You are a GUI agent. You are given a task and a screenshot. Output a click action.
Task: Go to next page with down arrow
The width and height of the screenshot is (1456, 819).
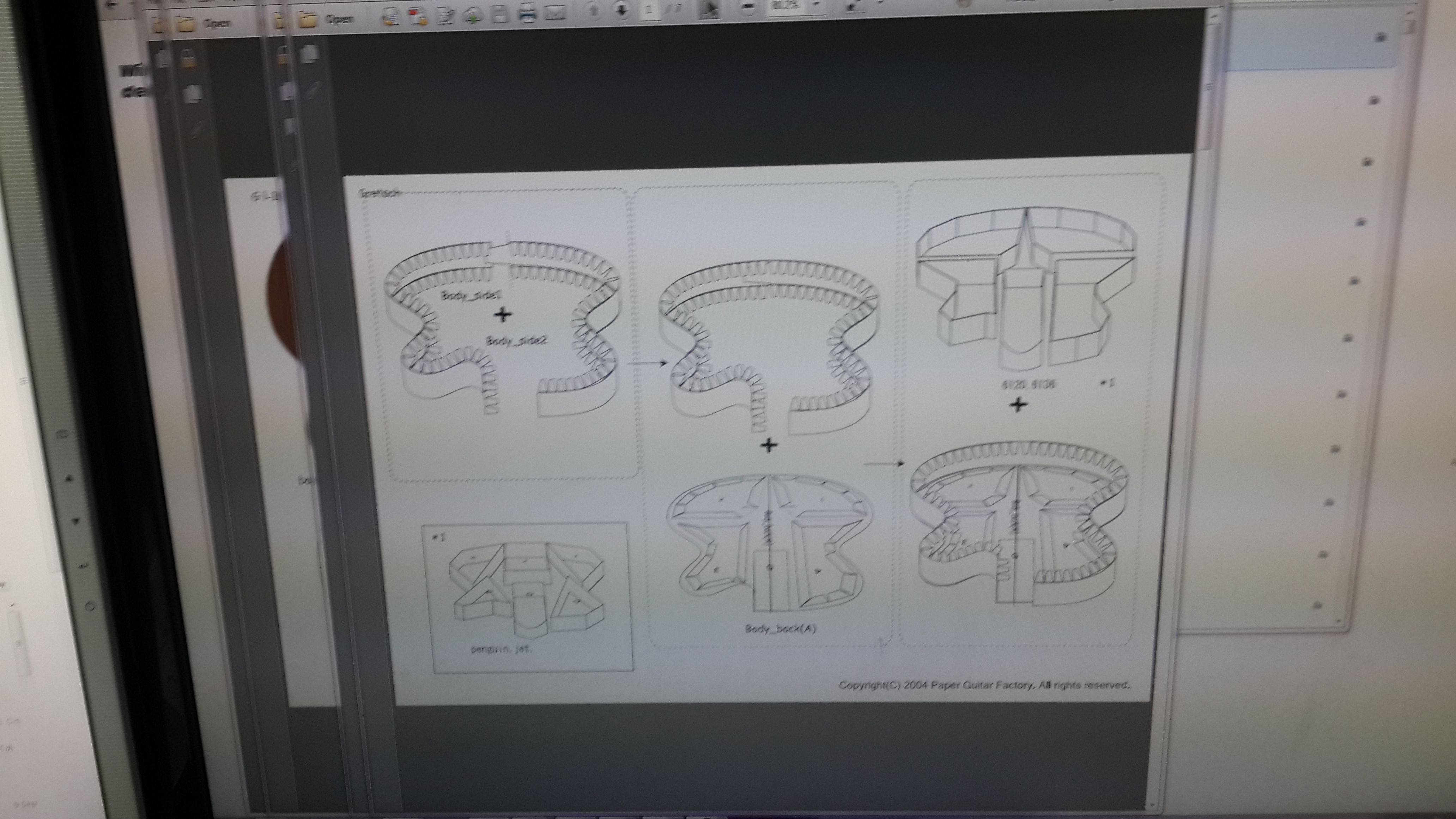621,11
